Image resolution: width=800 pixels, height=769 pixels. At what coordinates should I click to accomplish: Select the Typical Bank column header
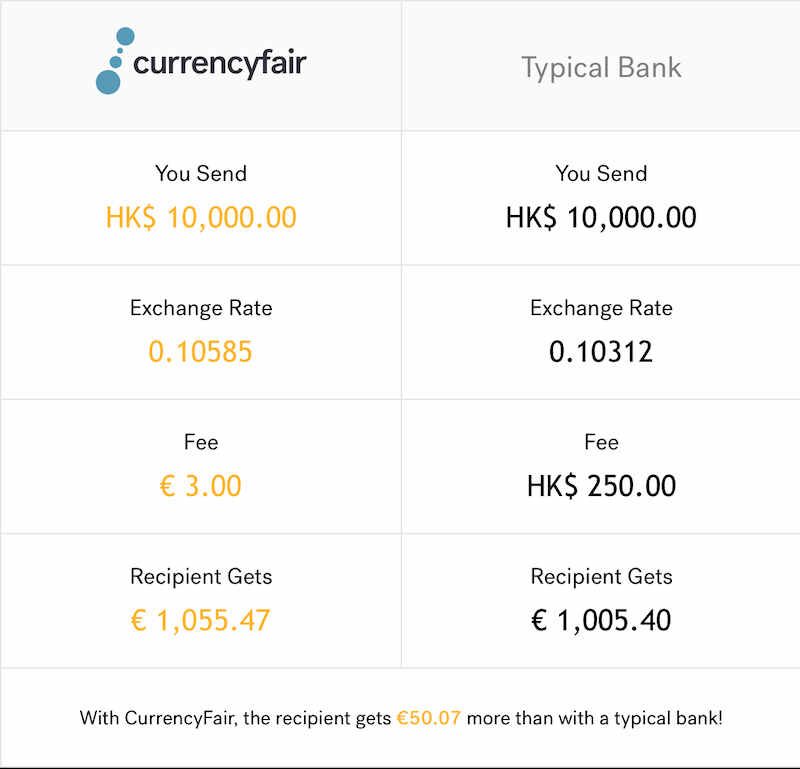601,68
